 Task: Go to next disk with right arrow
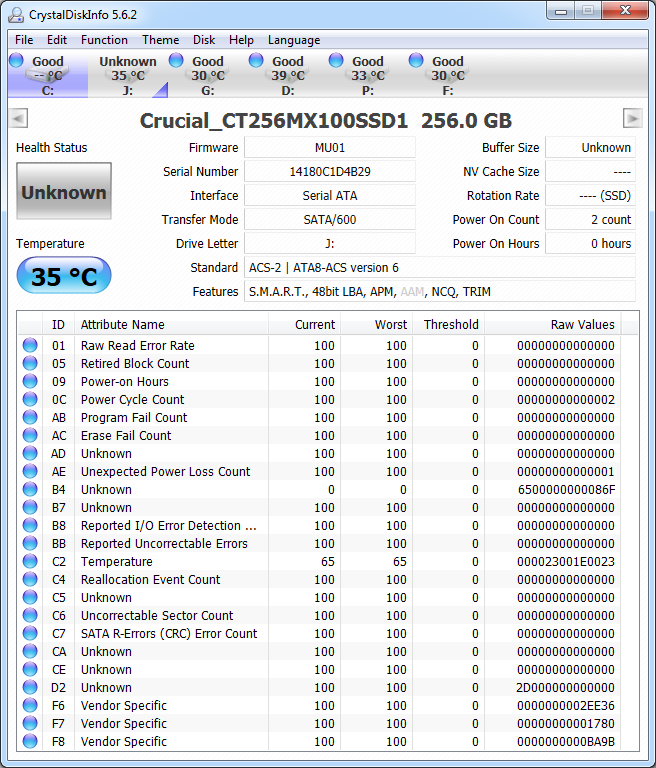(x=632, y=118)
